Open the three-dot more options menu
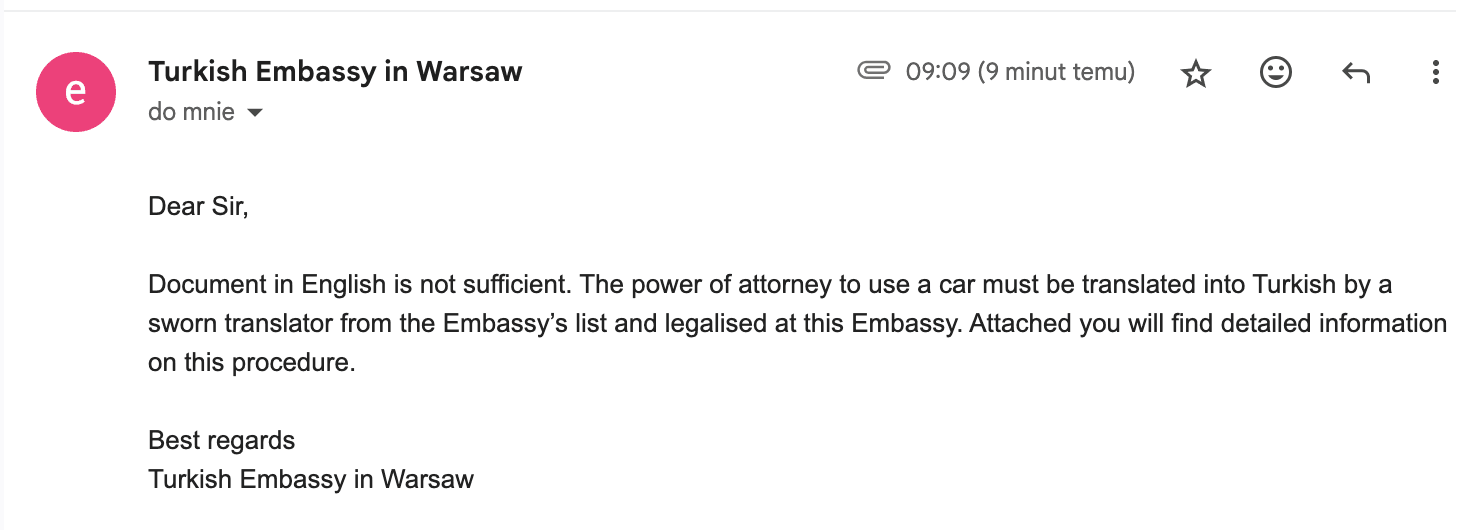Viewport: 1484px width, 530px height. point(1435,73)
